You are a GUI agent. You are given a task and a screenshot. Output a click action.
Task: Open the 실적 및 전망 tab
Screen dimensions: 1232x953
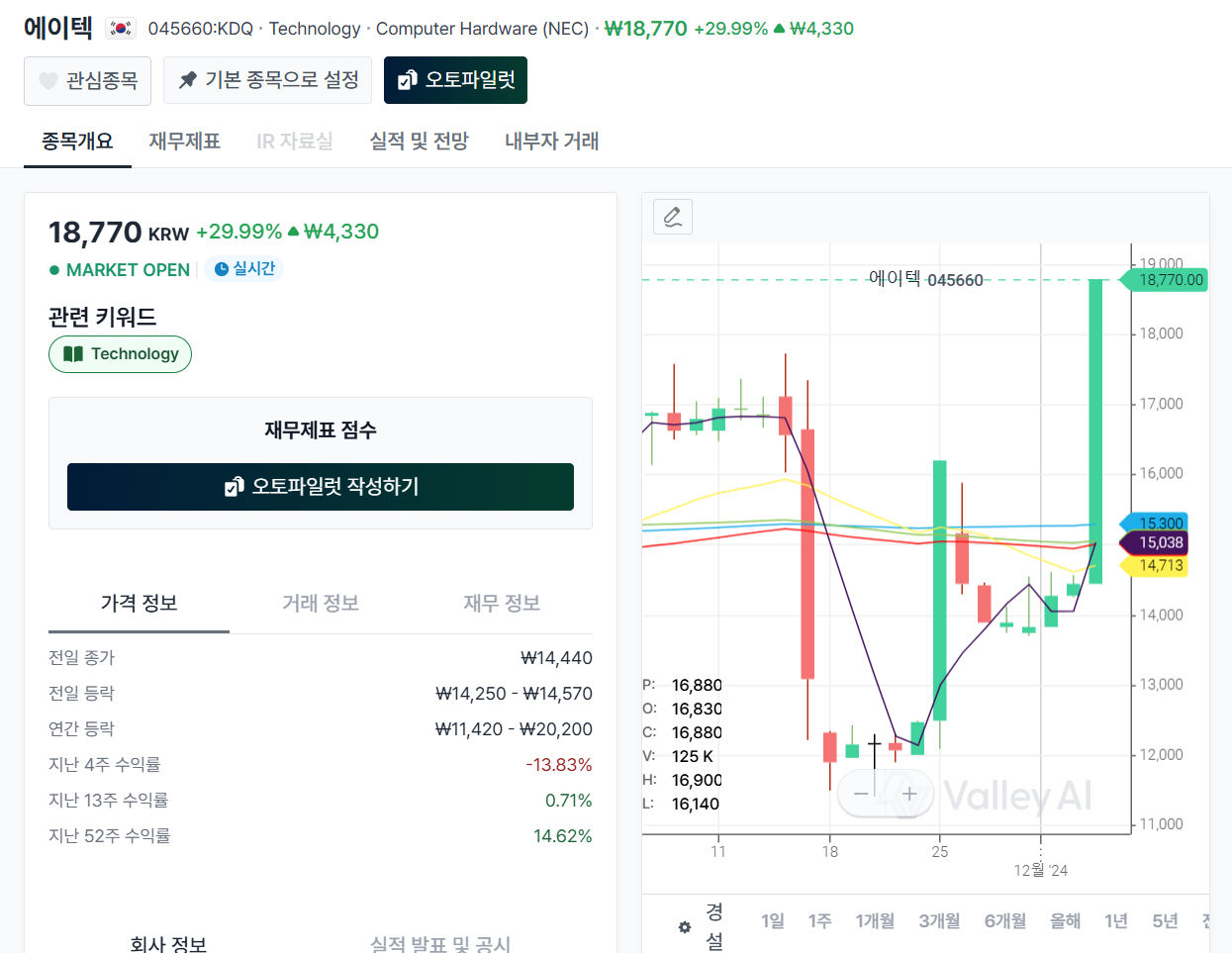pos(419,142)
